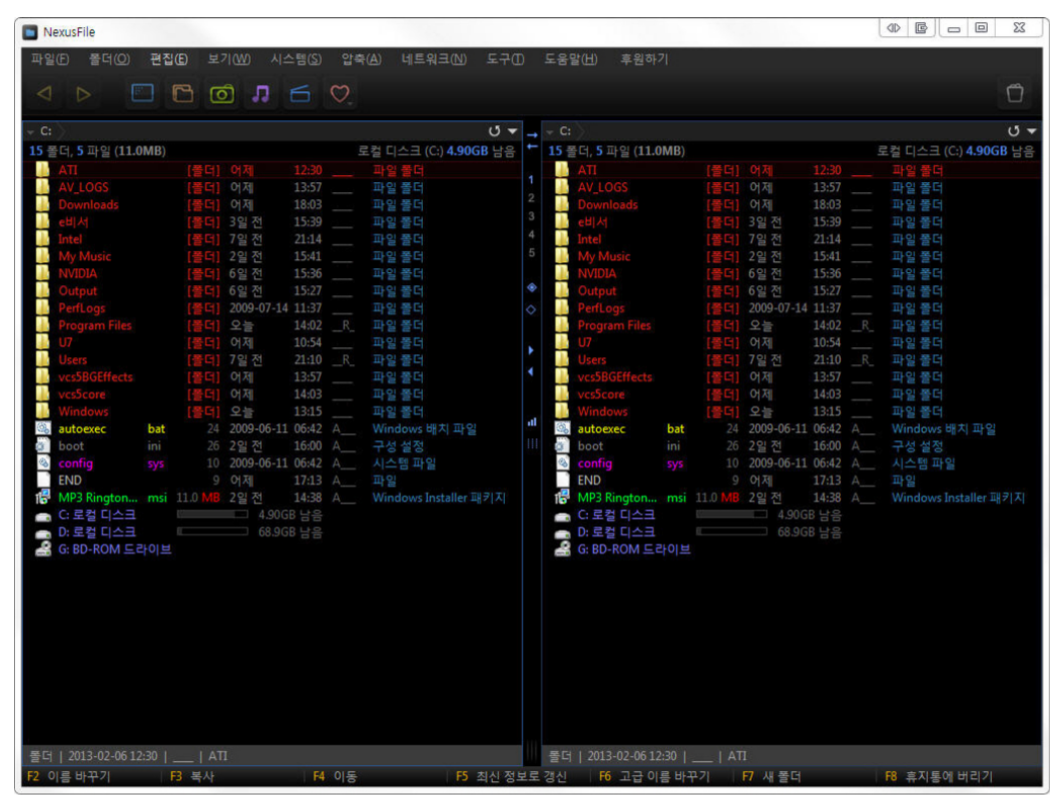Image resolution: width=1054 pixels, height=804 pixels.
Task: Click the bar chart icon in center strip
Action: (532, 422)
